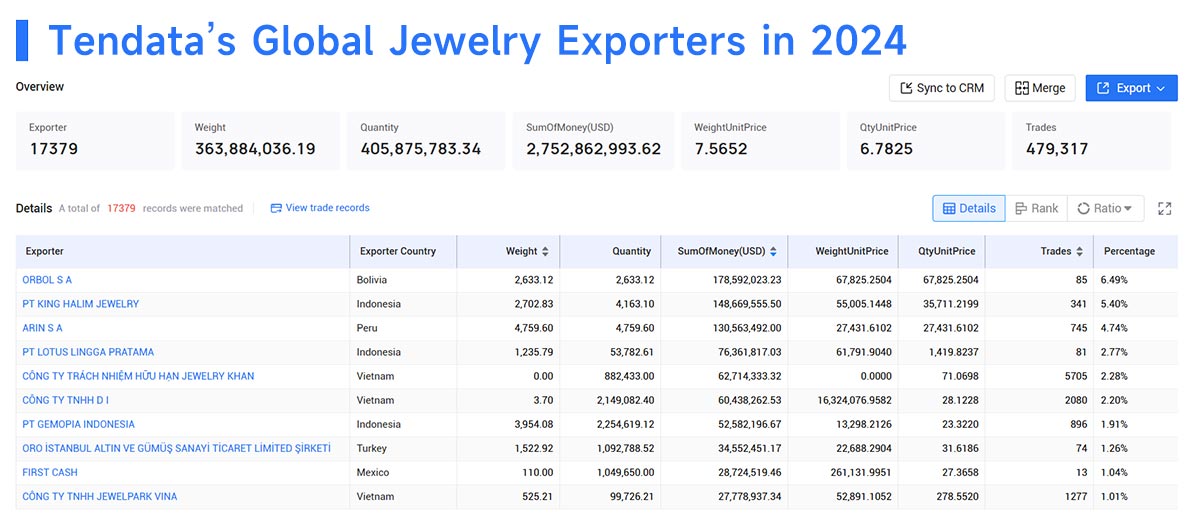The height and width of the screenshot is (522, 1190).
Task: Open exporter ORBOL S A
Action: [47, 280]
